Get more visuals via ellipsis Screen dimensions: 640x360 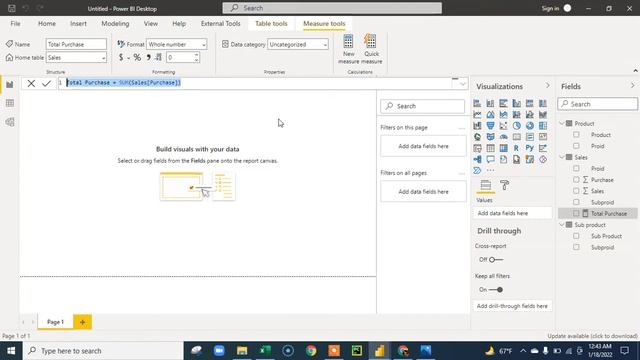pos(490,170)
